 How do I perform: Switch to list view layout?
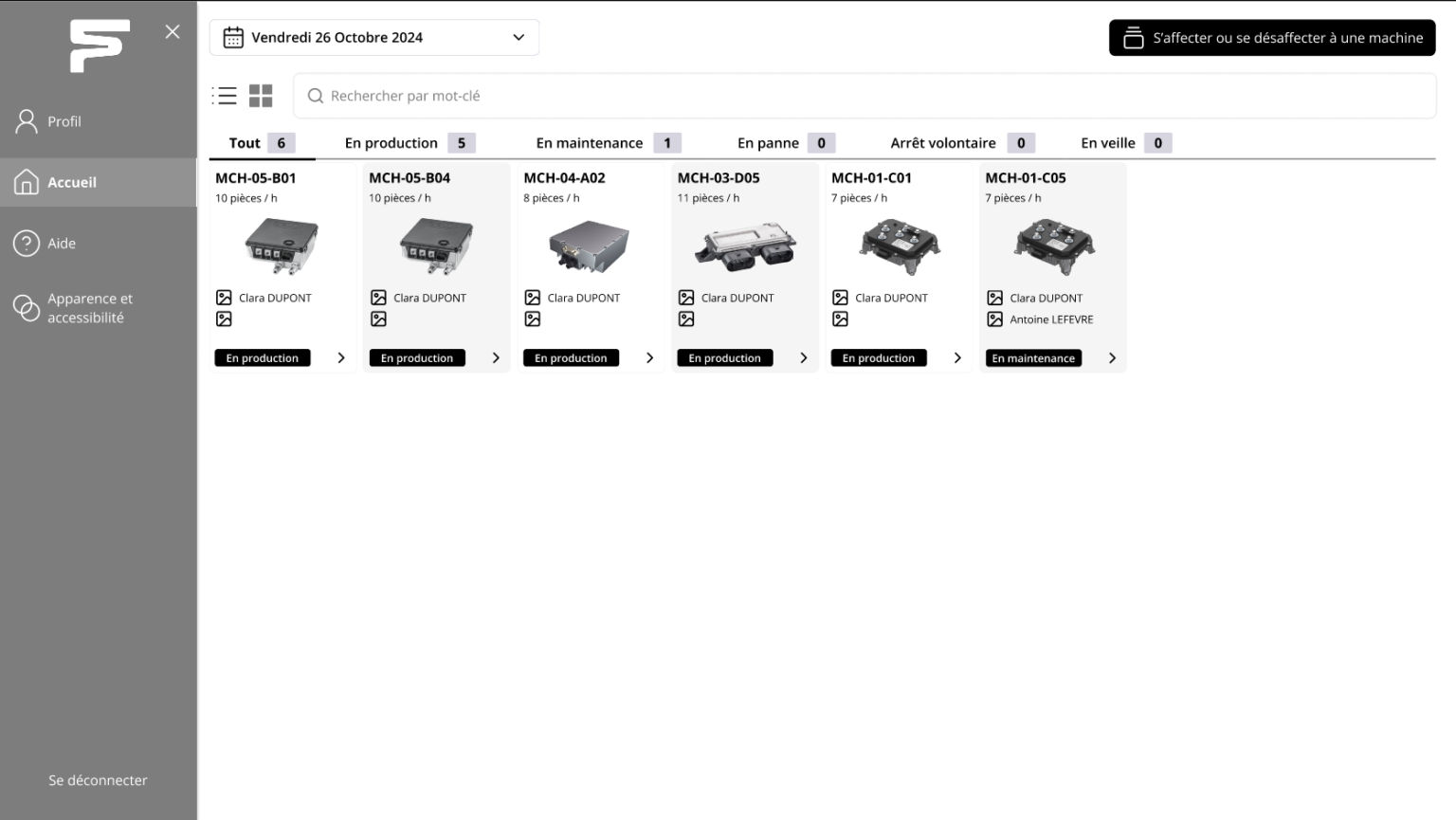(225, 96)
